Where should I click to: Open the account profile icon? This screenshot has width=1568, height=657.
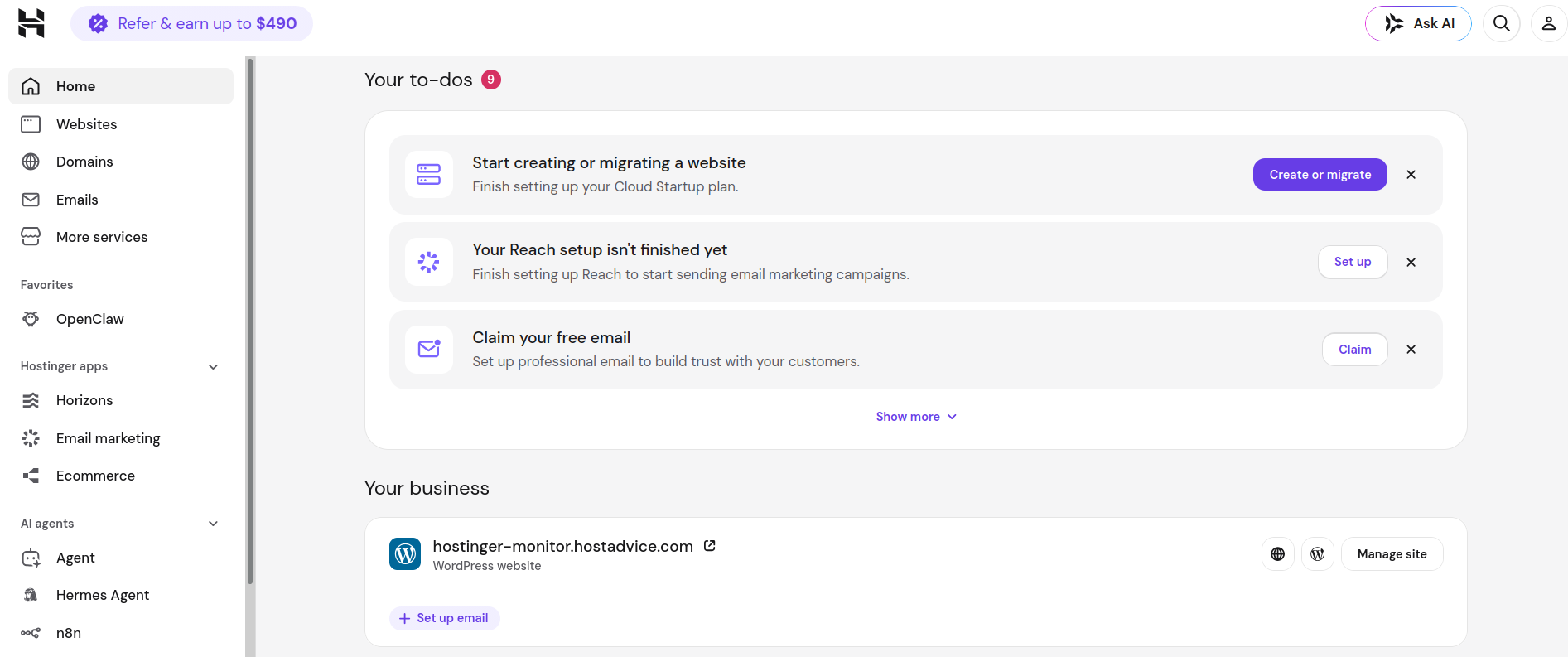click(1548, 23)
